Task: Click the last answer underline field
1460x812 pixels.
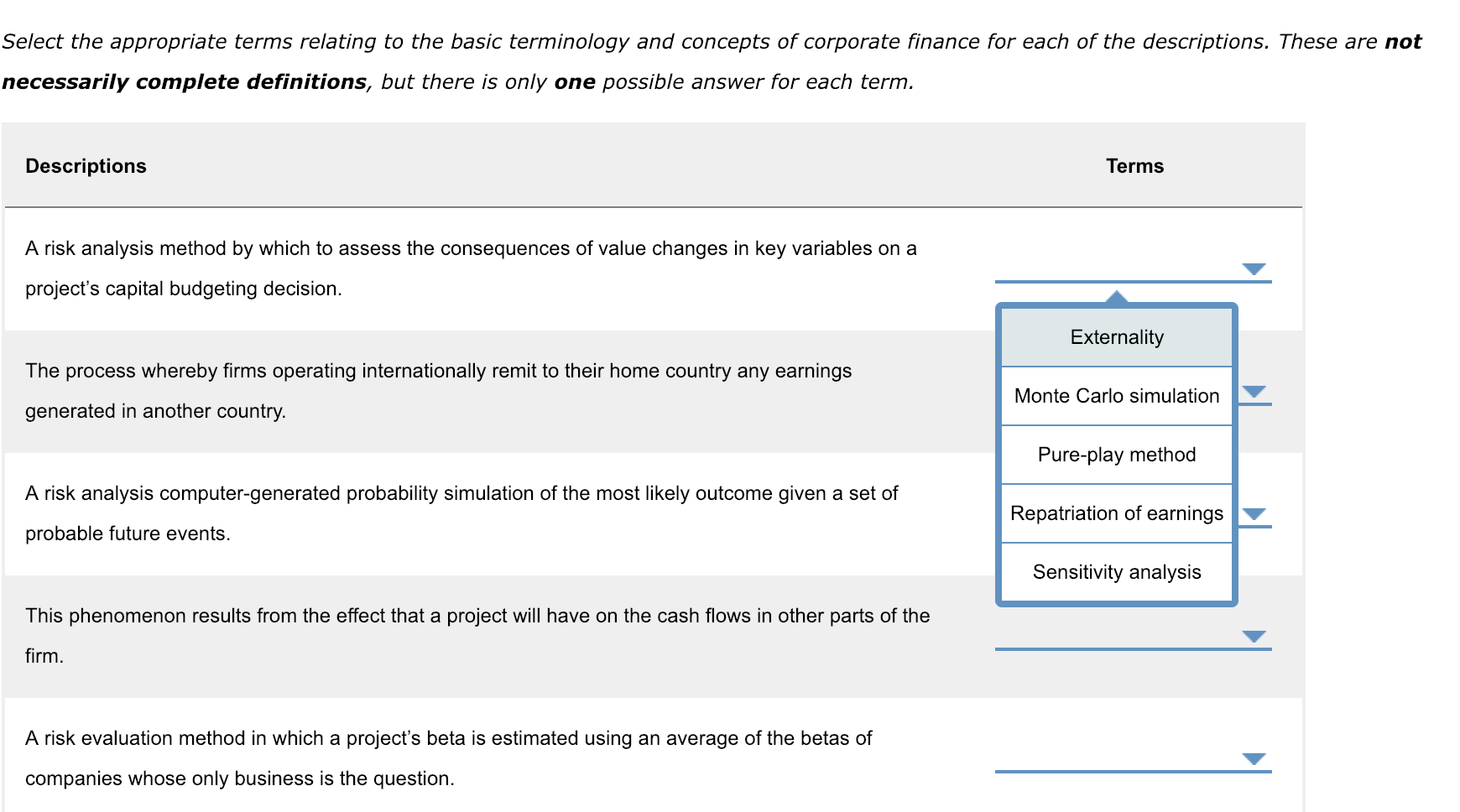Action: (1133, 769)
